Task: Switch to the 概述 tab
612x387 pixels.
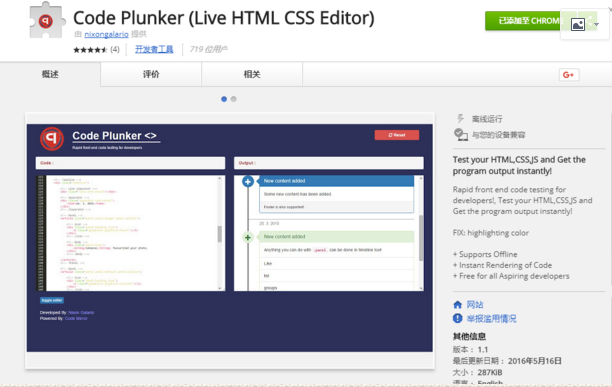Action: 50,74
